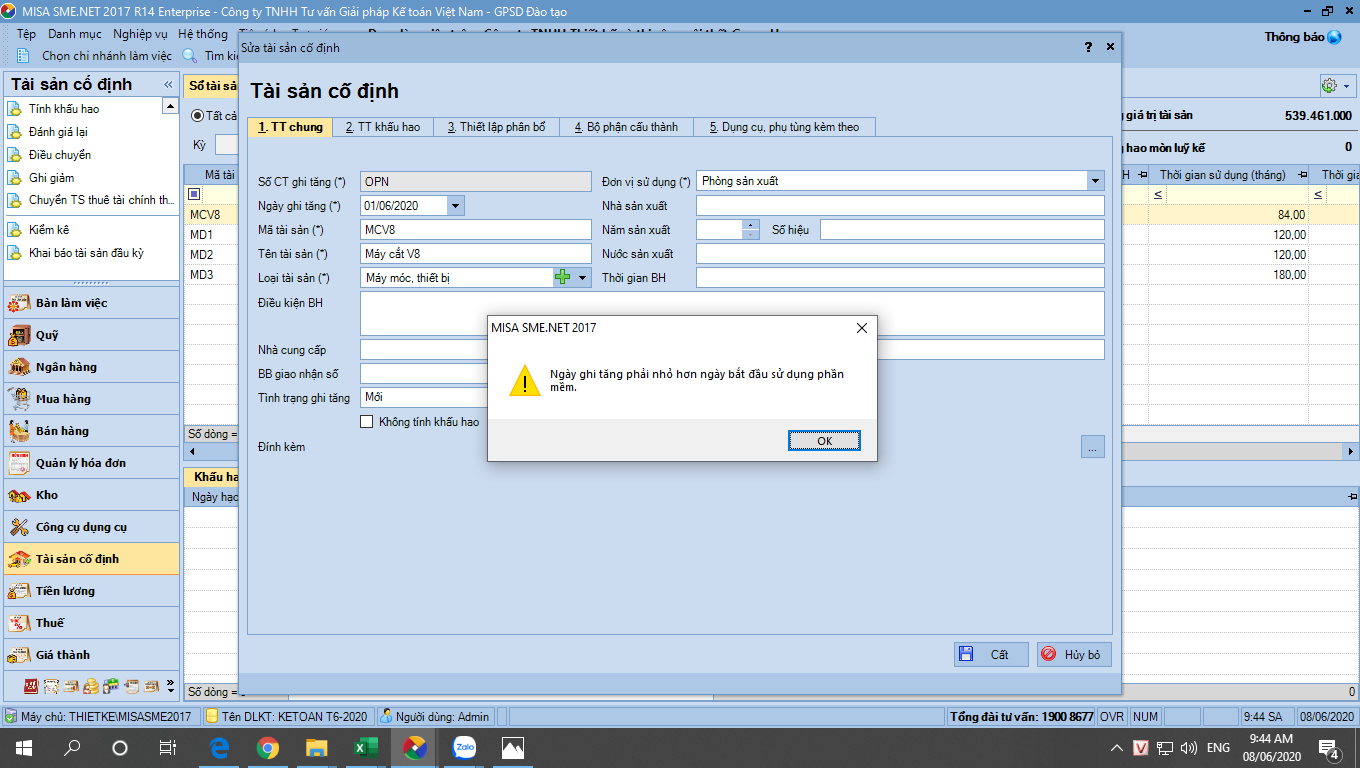1360x768 pixels.
Task: Open the Ngày ghi tăng date picker
Action: click(456, 206)
